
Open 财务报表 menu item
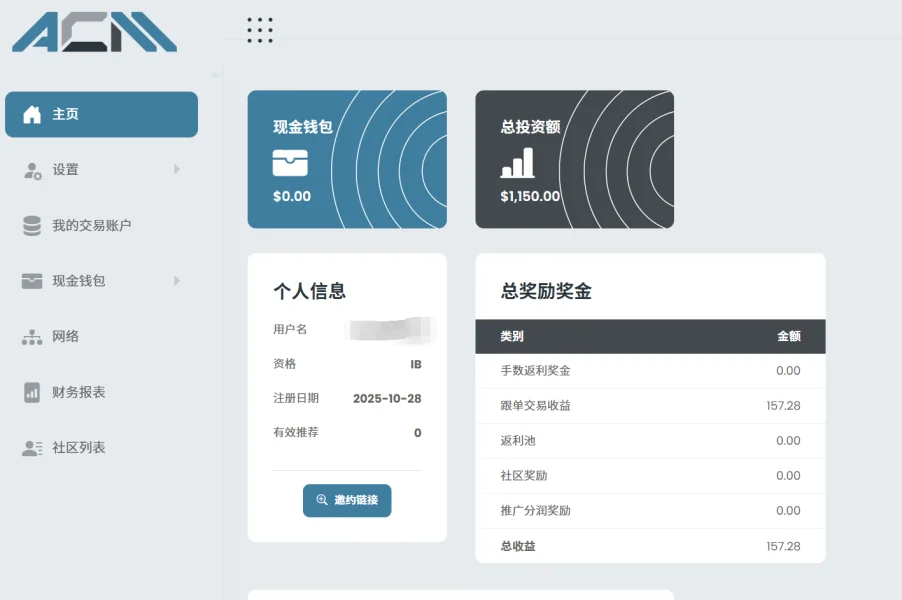(101, 392)
